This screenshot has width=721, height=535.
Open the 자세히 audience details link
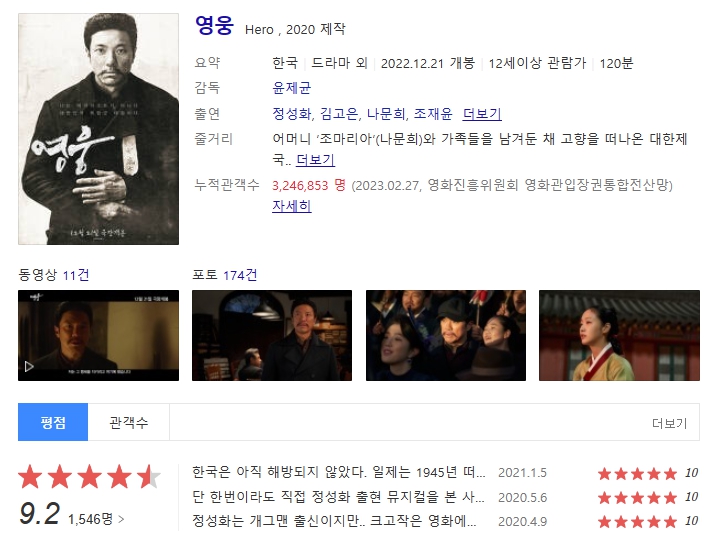pyautogui.click(x=292, y=206)
